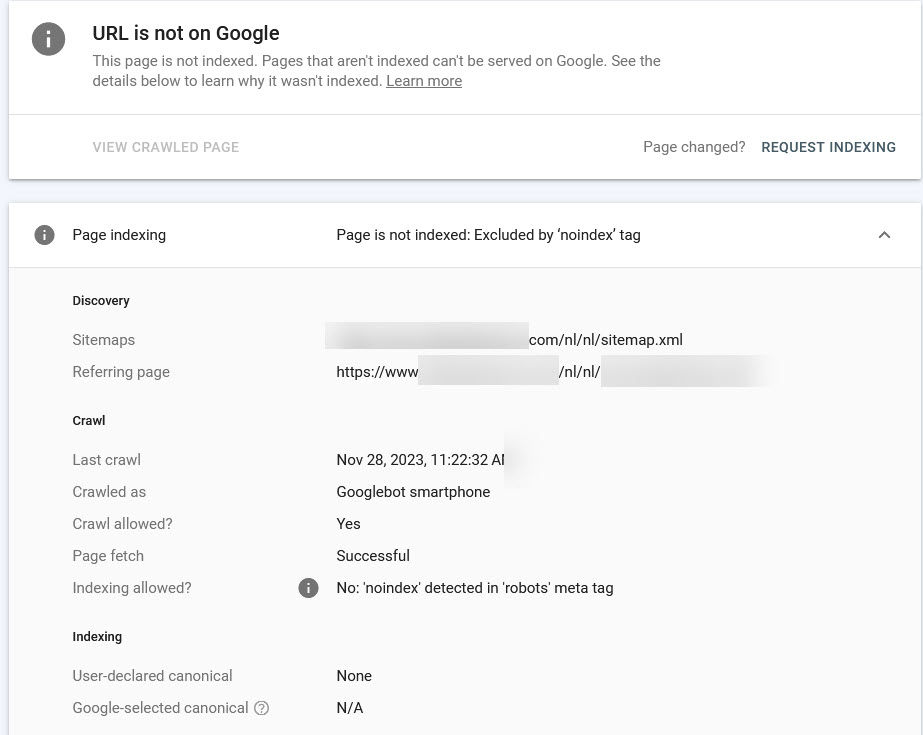Click the 'N/A' Google-selected canonical value
The width and height of the screenshot is (923, 735).
pos(350,708)
